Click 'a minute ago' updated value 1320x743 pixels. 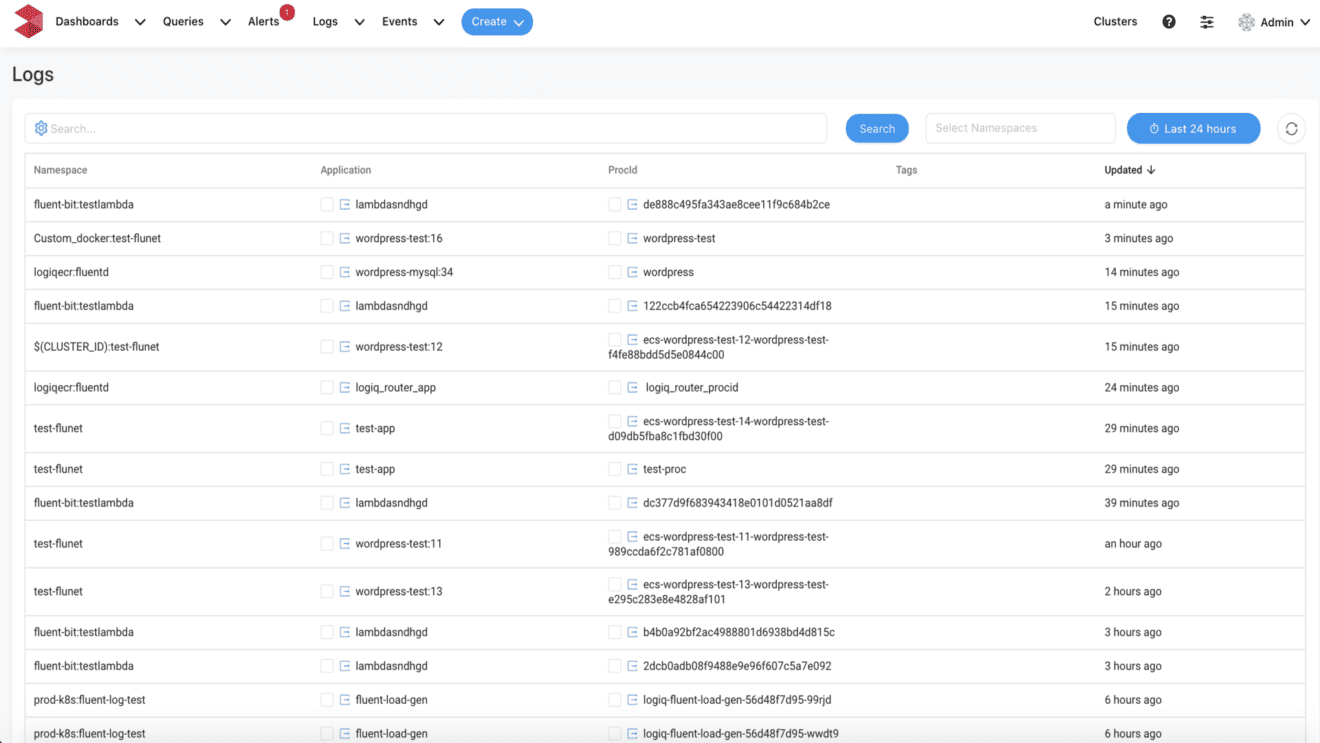click(x=1136, y=204)
